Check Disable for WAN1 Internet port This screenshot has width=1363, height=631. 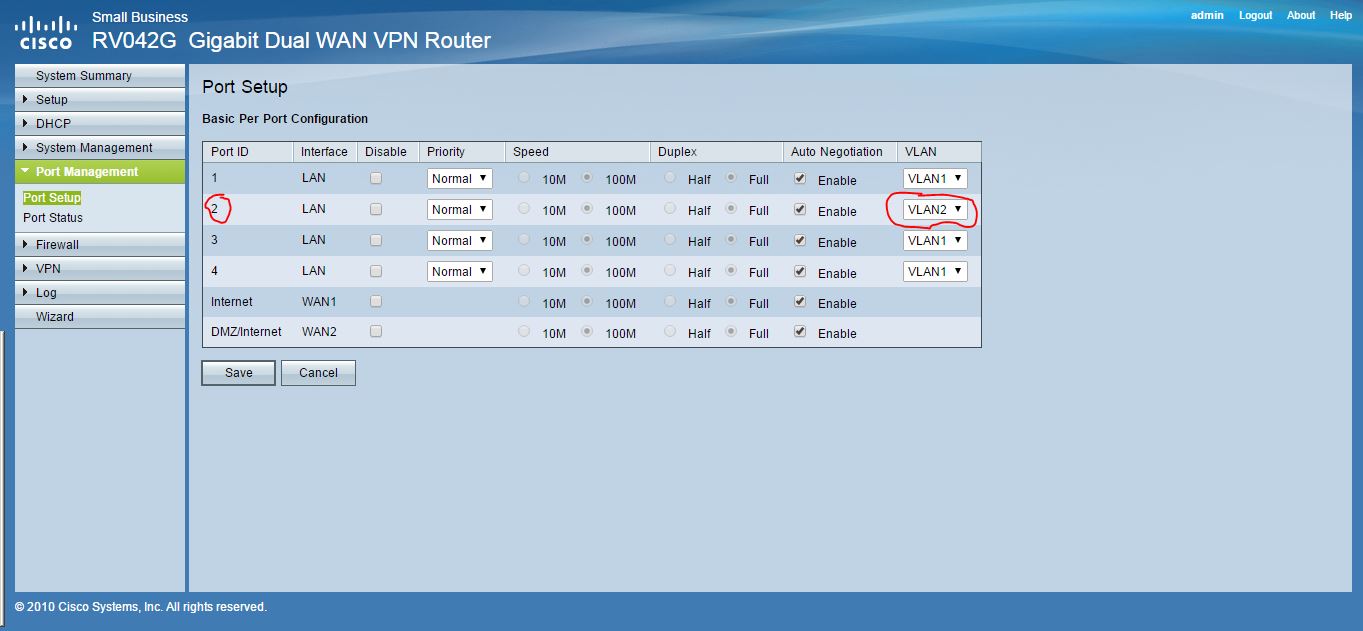point(376,302)
